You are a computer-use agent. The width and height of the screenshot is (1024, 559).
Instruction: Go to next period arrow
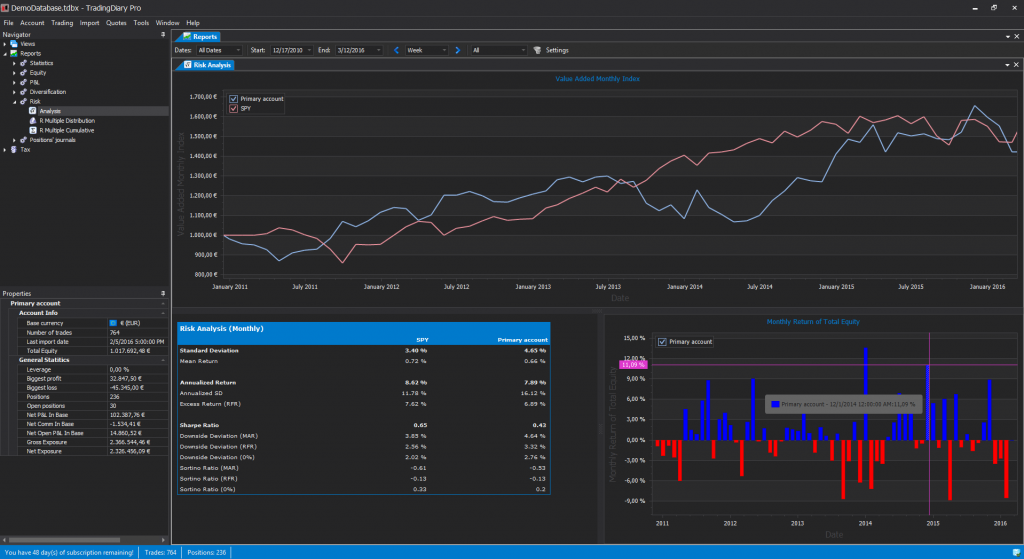click(x=457, y=50)
